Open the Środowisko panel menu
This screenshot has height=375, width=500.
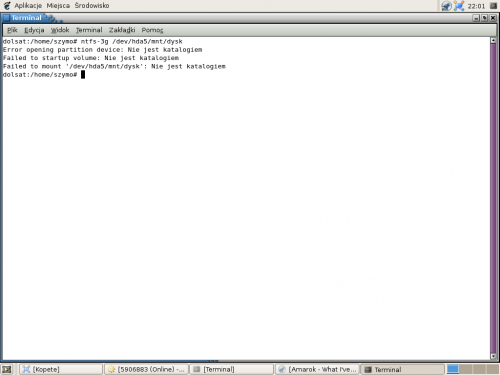[92, 6]
